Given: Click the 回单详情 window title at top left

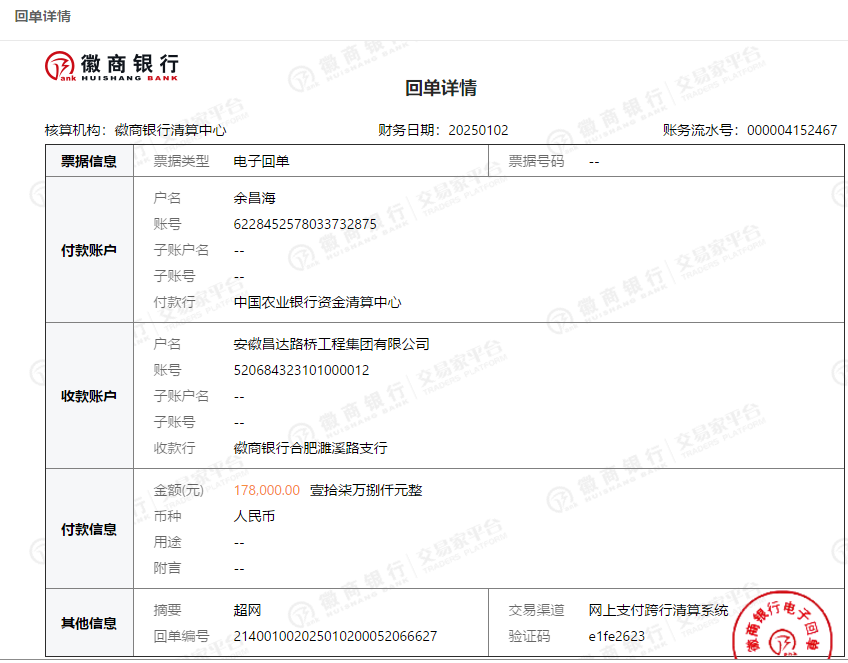Looking at the screenshot, I should click(43, 16).
